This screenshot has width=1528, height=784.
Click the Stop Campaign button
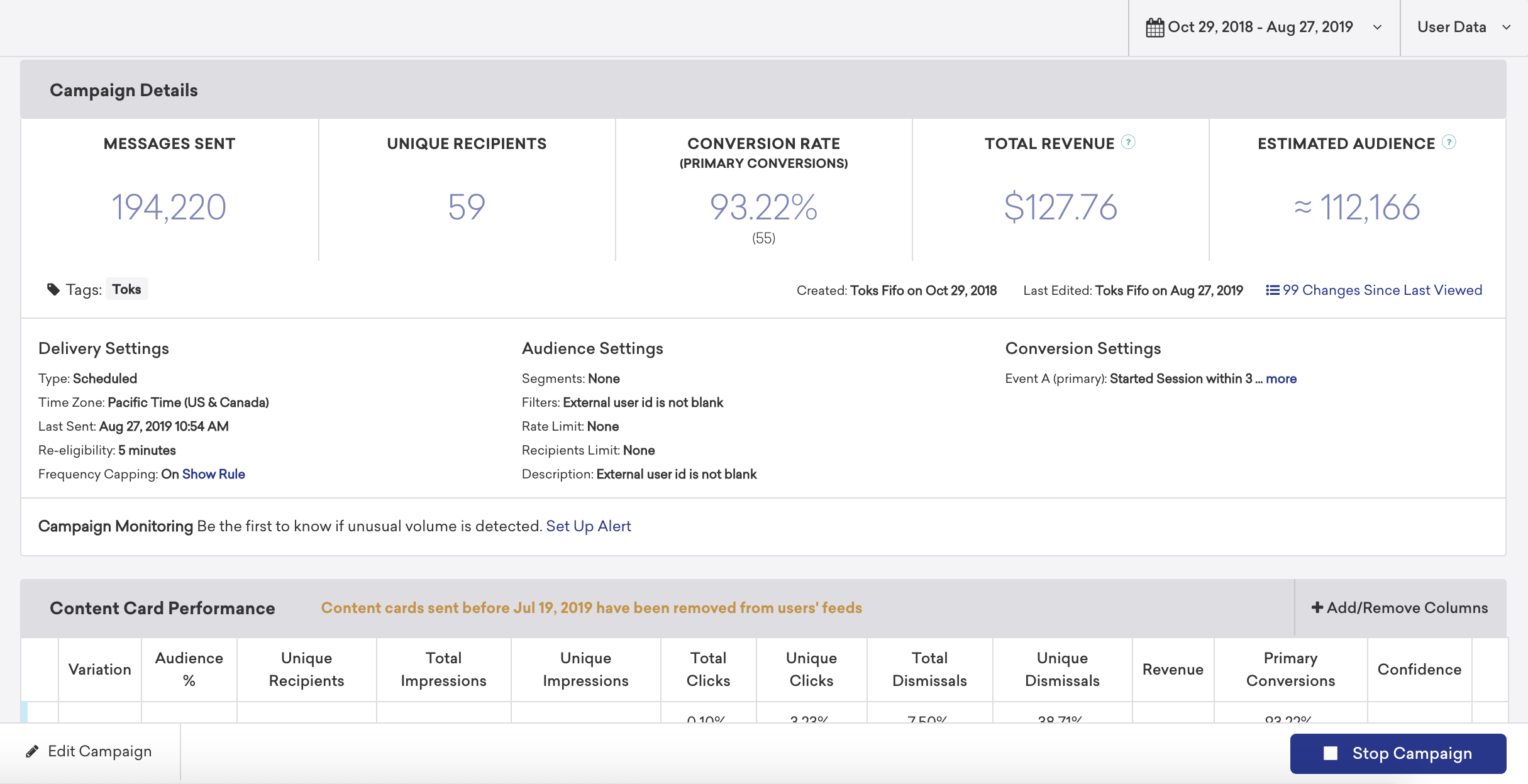click(1398, 753)
